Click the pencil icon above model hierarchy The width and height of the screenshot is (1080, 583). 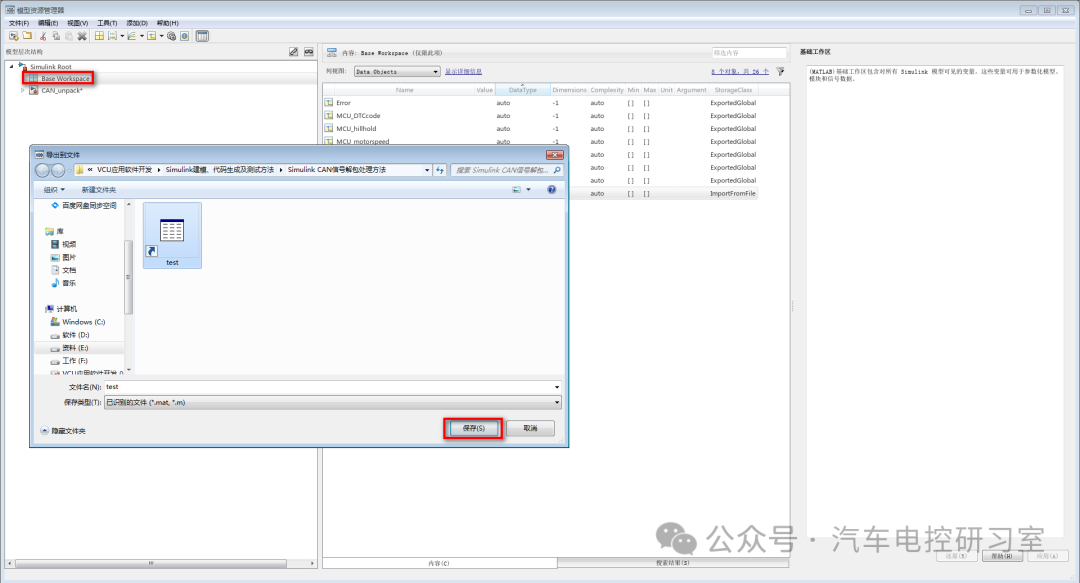293,51
